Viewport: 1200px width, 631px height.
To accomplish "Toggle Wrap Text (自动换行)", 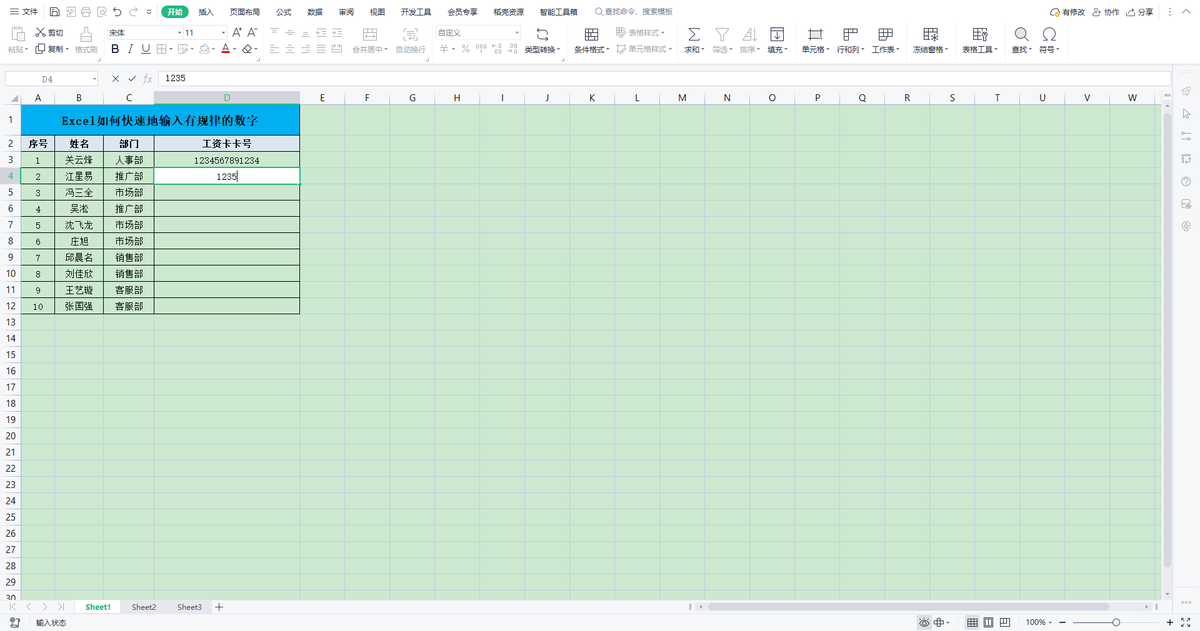I will pos(410,39).
